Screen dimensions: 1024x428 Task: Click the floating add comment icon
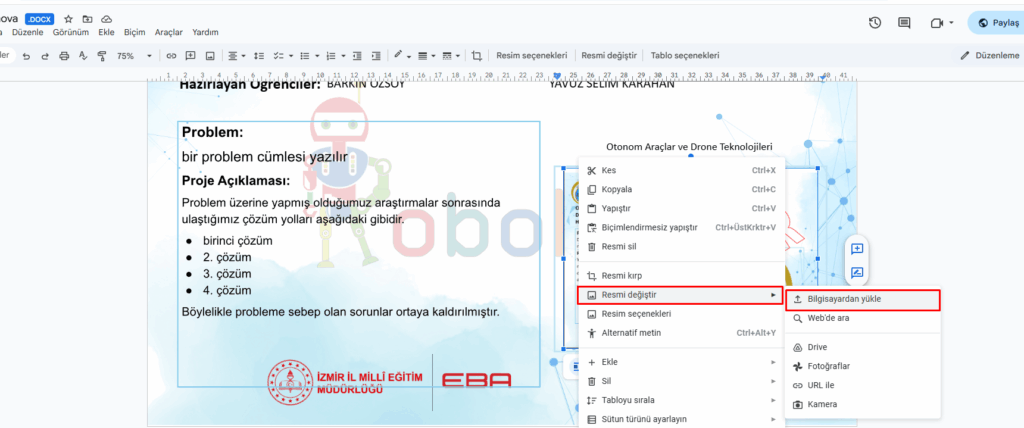[x=857, y=249]
